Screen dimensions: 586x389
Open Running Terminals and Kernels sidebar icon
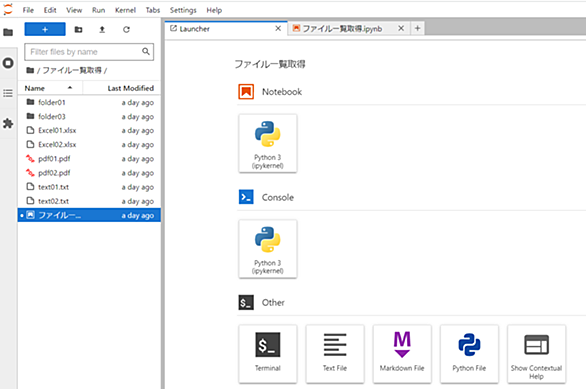(8, 63)
